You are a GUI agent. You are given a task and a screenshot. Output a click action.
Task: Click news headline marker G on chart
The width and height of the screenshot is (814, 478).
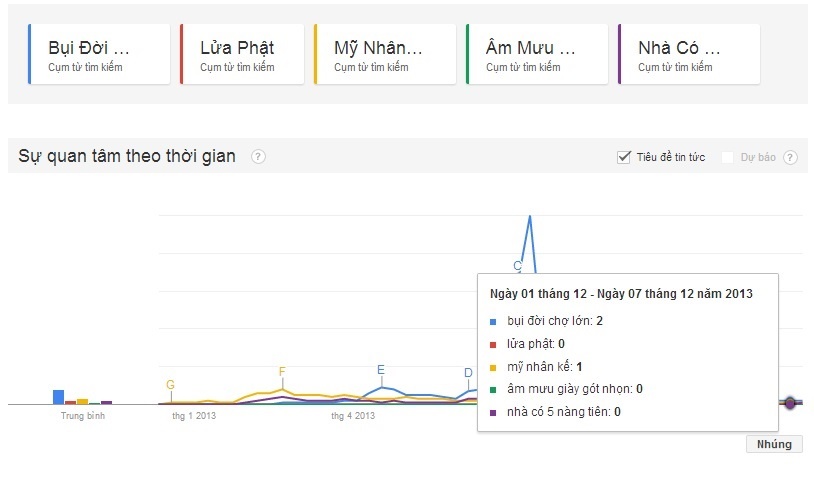point(170,384)
